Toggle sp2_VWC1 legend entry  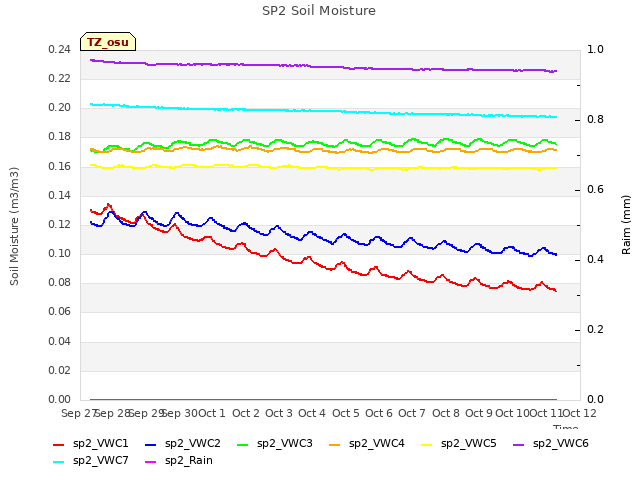91,444
